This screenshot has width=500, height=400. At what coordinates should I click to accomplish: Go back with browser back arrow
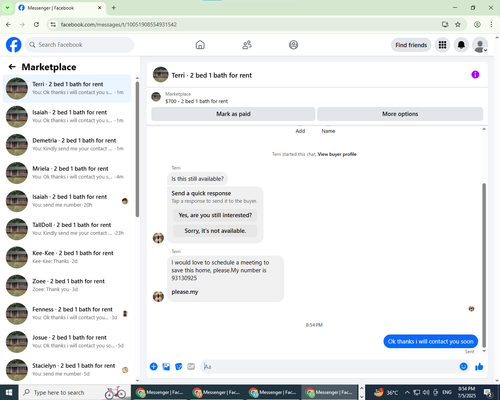pyautogui.click(x=8, y=24)
